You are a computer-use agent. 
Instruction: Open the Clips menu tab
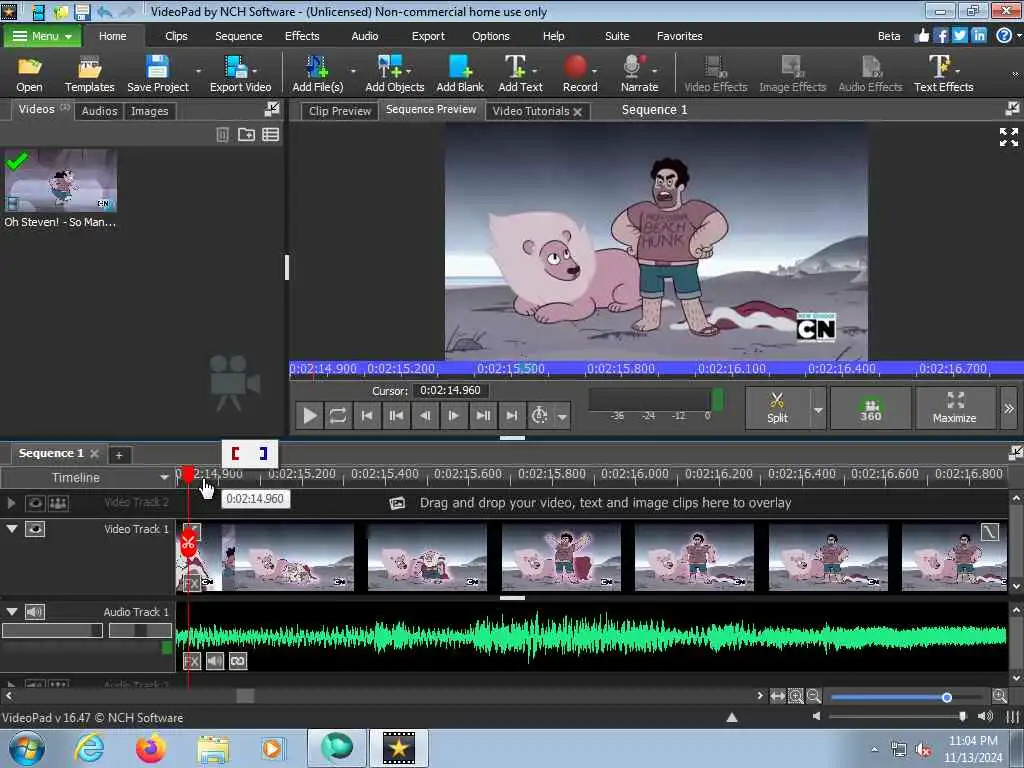[x=176, y=36]
